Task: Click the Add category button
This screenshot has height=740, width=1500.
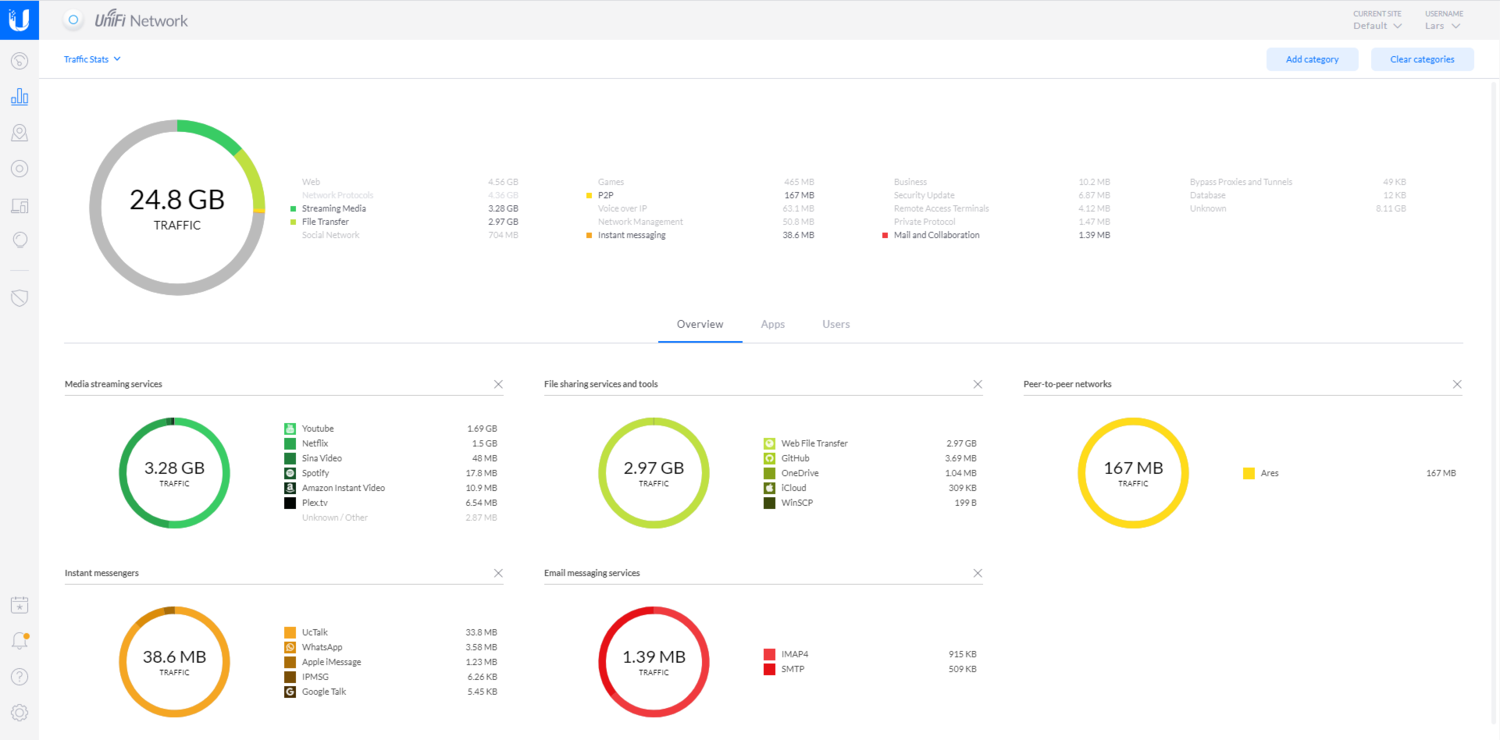Action: click(1311, 58)
